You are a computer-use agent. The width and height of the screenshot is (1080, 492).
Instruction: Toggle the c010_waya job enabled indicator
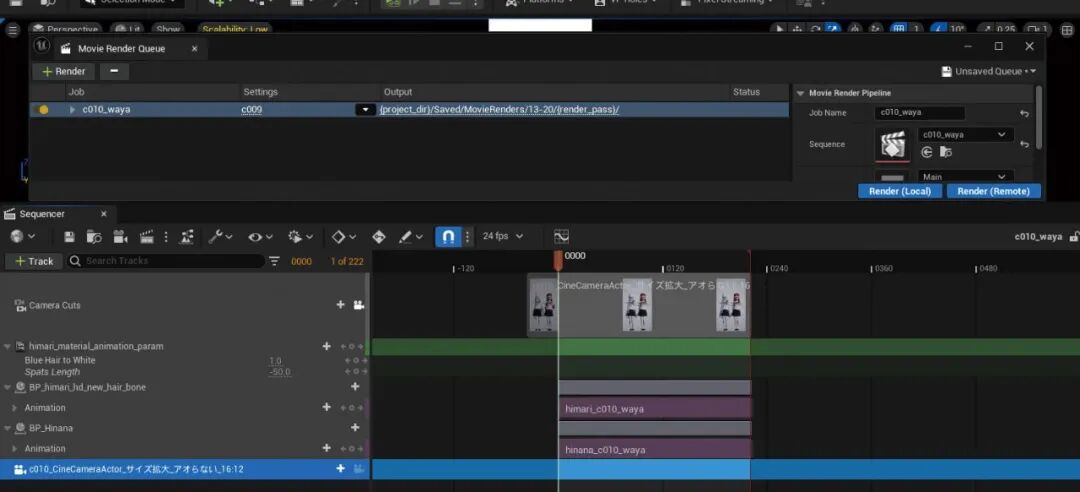coord(44,110)
